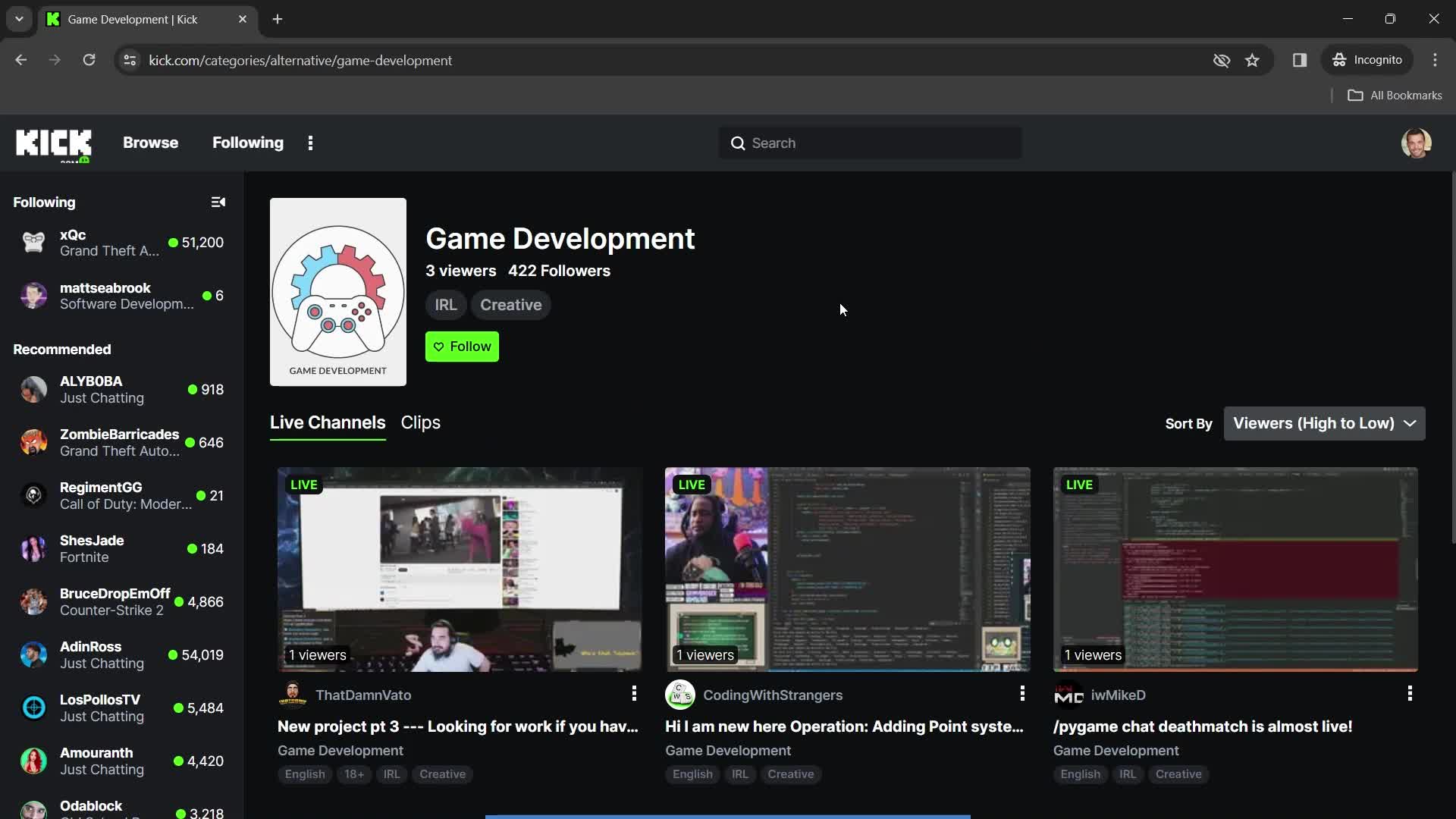Reload the page
The image size is (1456, 819).
point(89,61)
